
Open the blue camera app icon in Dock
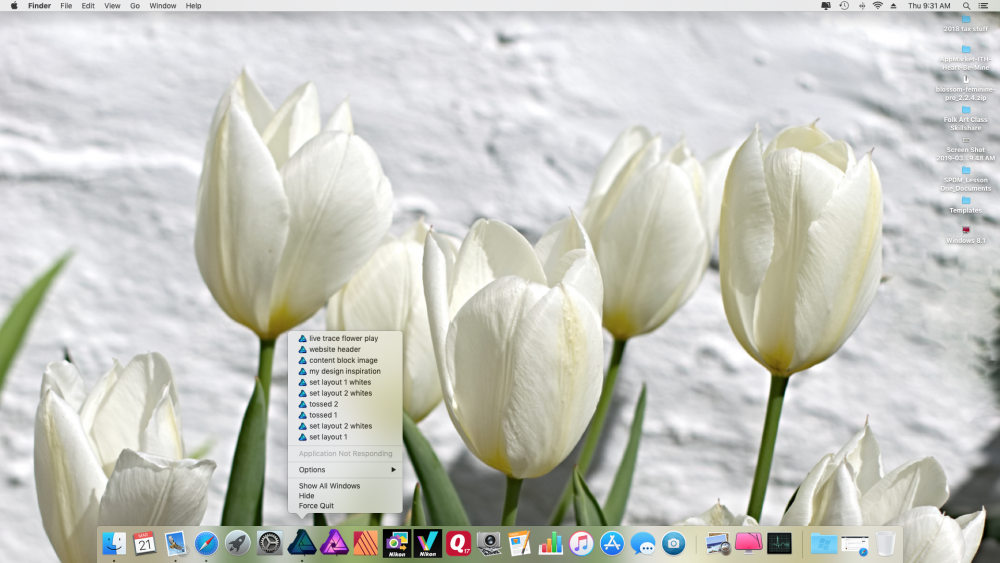pyautogui.click(x=673, y=544)
